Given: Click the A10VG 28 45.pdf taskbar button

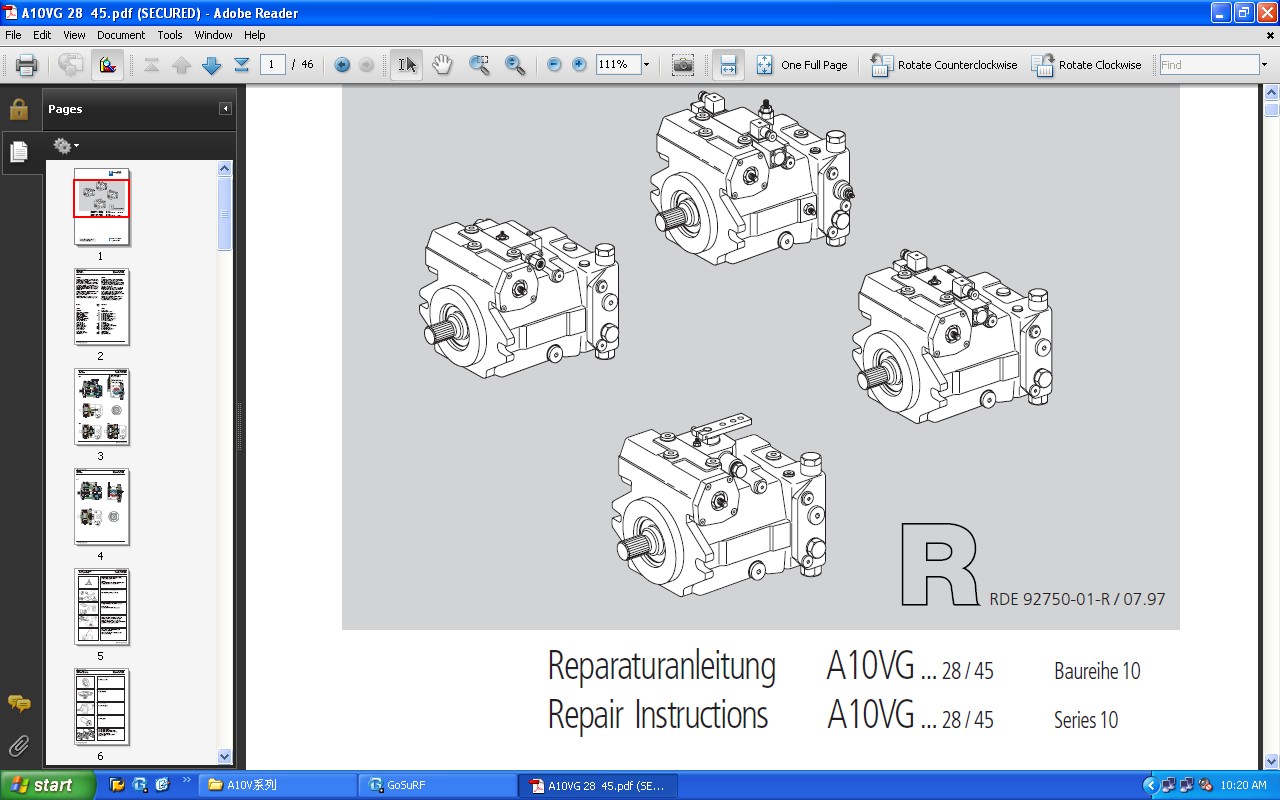Looking at the screenshot, I should [x=598, y=785].
